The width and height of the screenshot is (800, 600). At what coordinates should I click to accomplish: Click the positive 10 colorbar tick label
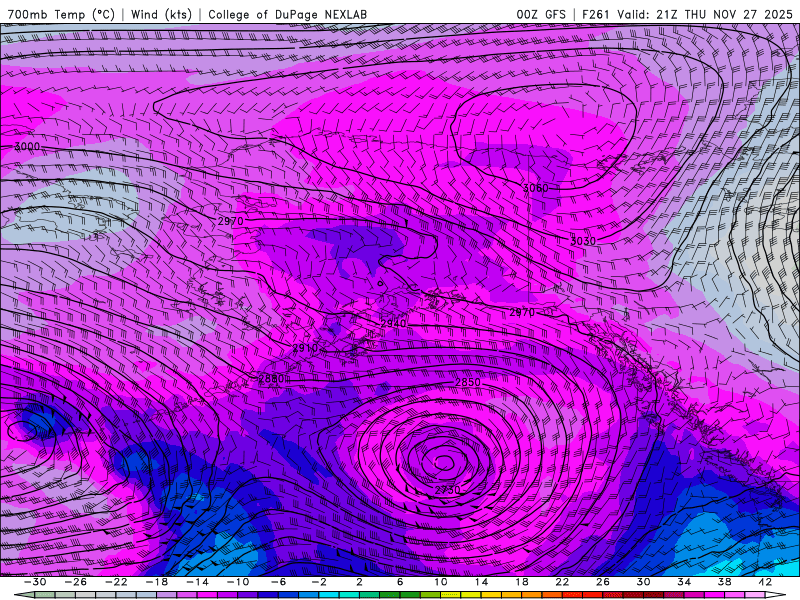coord(441,582)
